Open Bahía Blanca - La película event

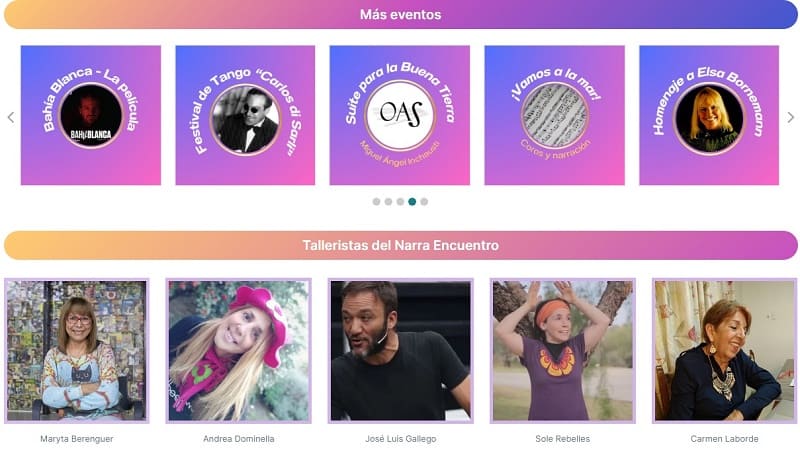point(91,115)
